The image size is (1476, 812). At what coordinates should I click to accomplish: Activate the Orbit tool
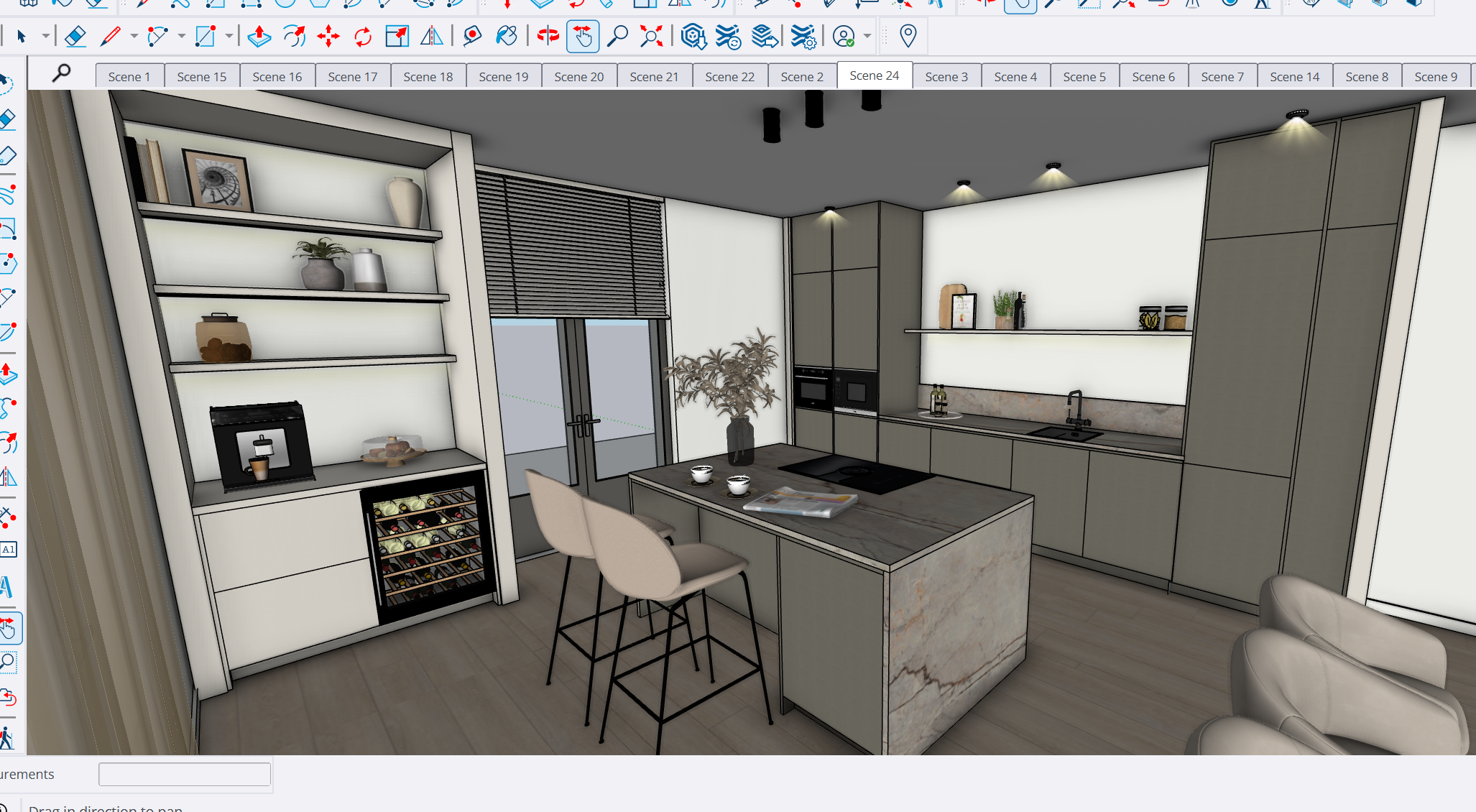click(x=548, y=36)
